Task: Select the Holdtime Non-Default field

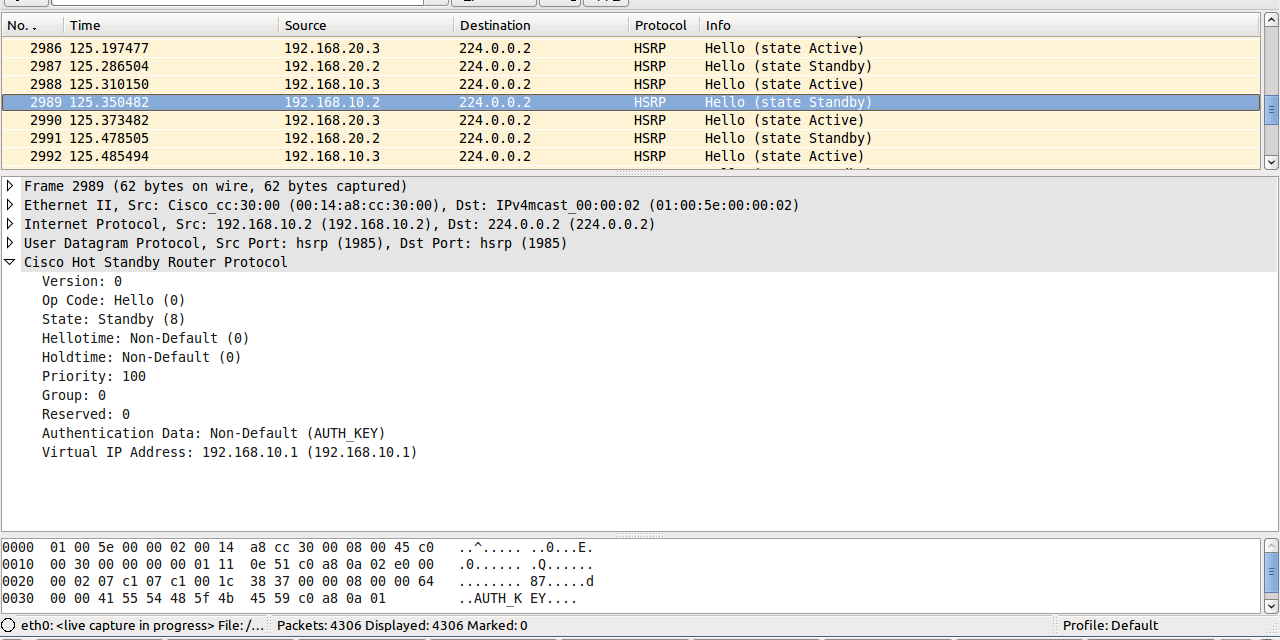Action: tap(142, 357)
